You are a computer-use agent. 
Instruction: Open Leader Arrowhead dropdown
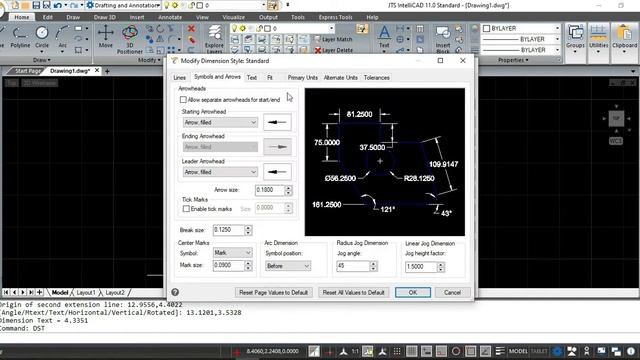coord(220,172)
